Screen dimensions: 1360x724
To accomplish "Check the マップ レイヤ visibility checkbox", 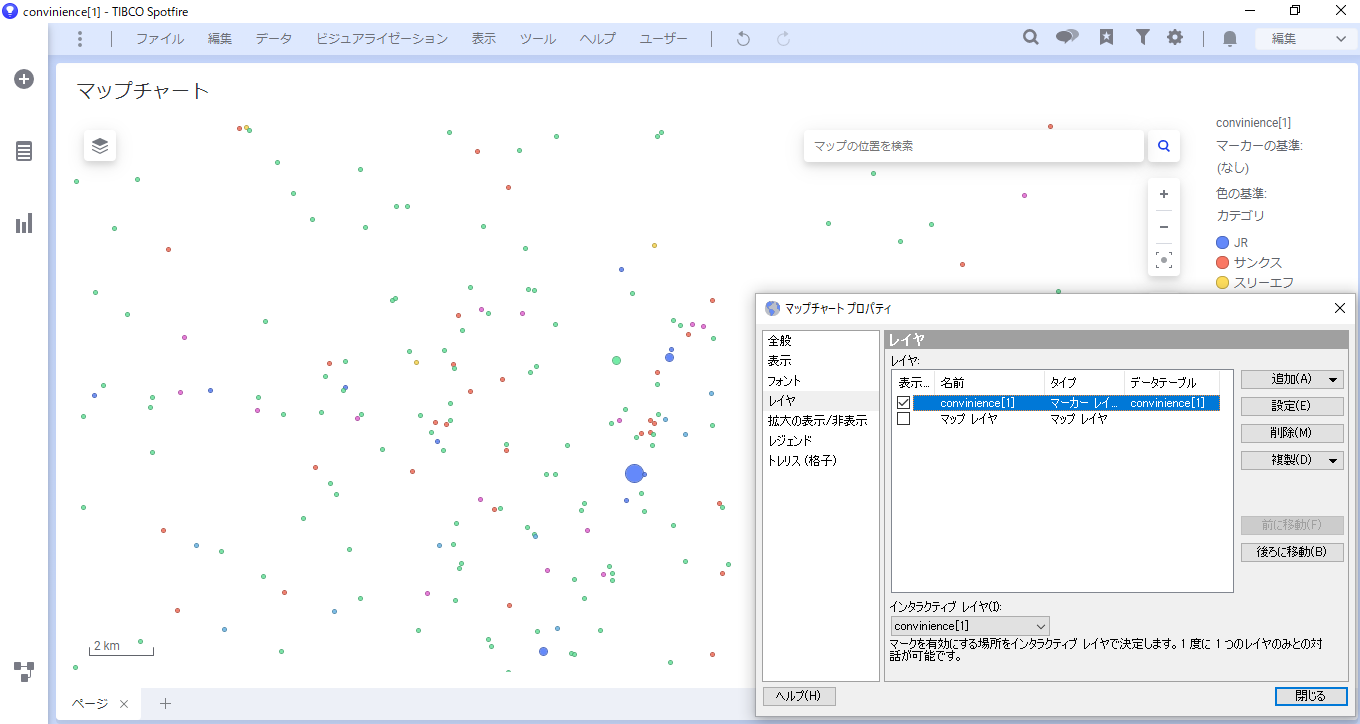I will pyautogui.click(x=904, y=419).
